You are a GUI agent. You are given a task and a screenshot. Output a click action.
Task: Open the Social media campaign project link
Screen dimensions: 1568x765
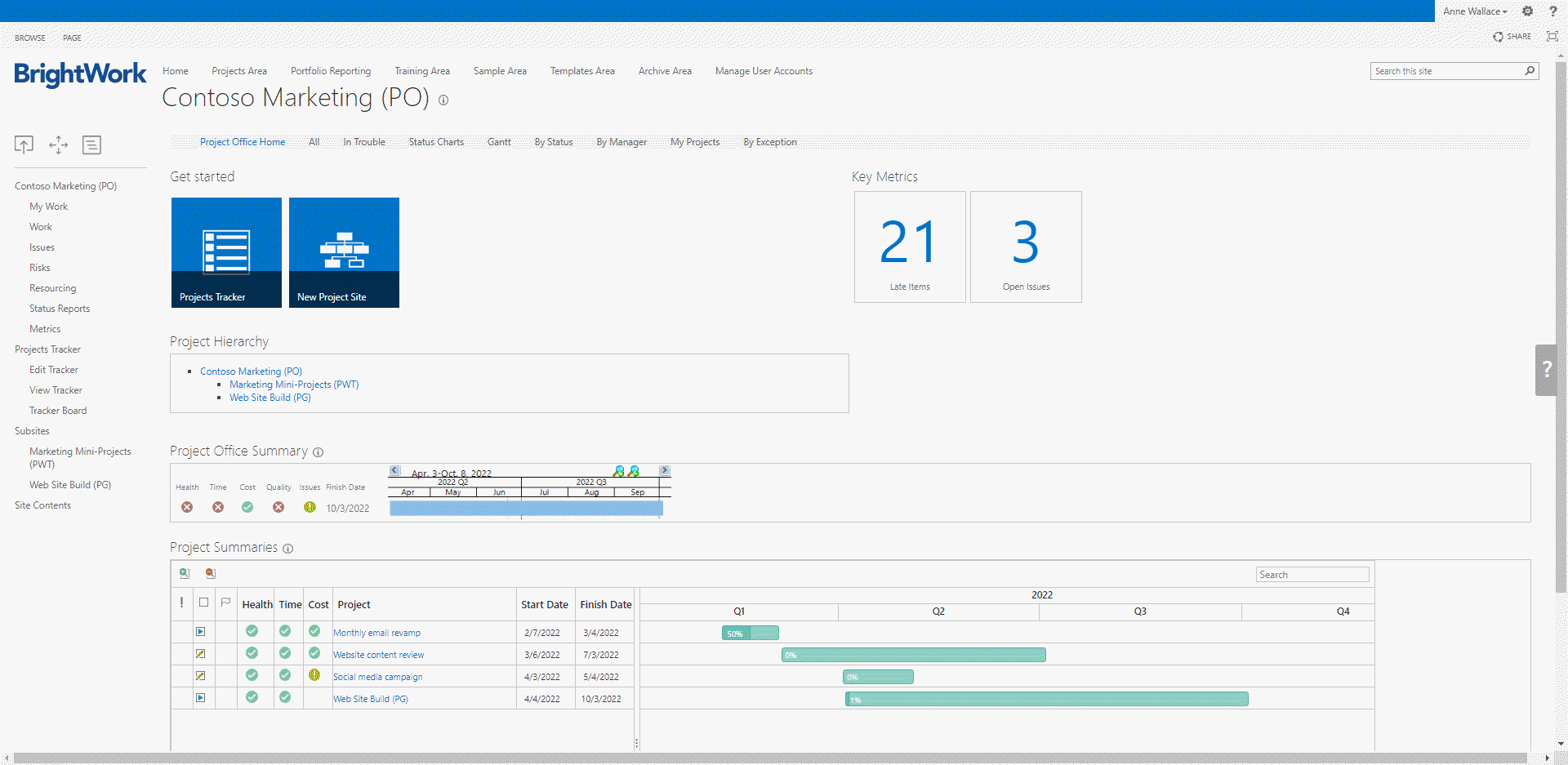tap(377, 677)
